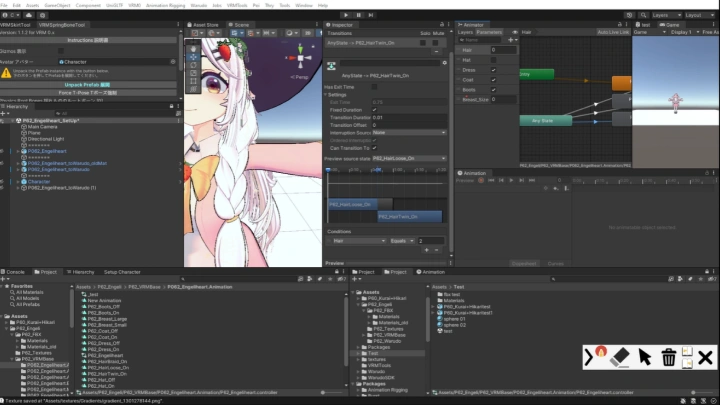Open the GameObject menu
The image size is (720, 405).
58,5
